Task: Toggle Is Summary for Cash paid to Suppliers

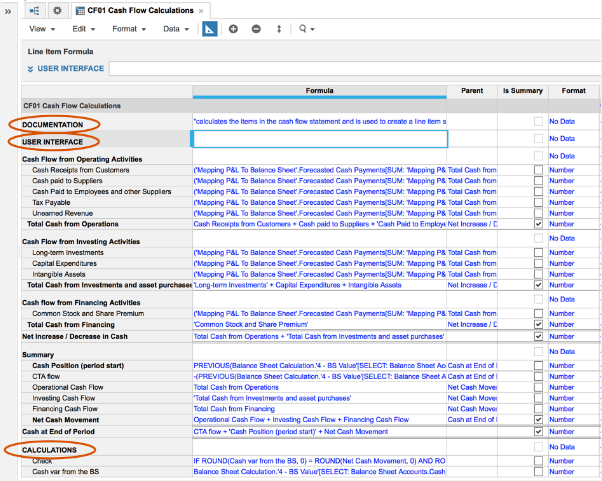Action: click(x=538, y=180)
